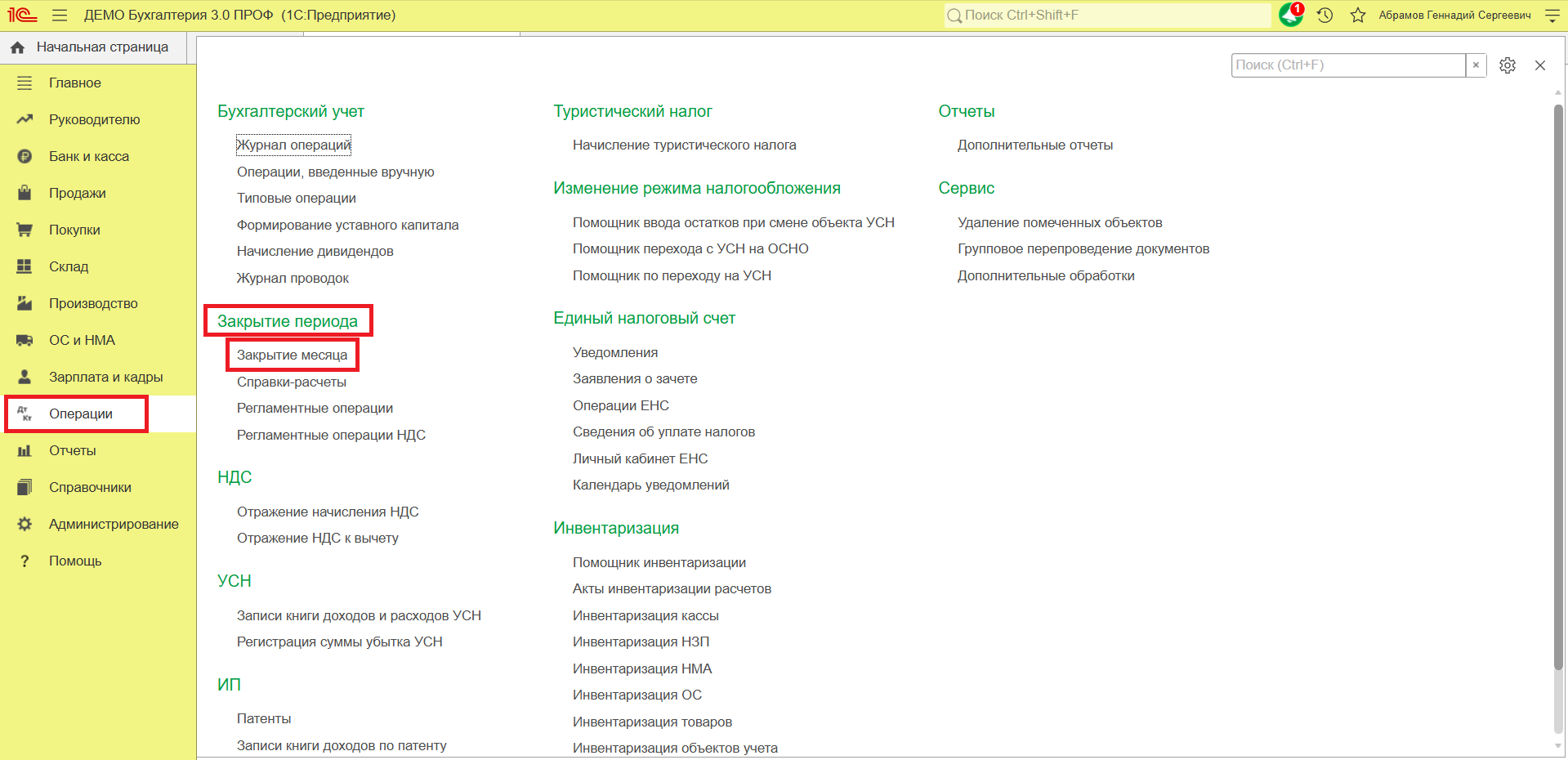Viewport: 1568px width, 760px height.
Task: Open Формирование уставного капитала
Action: [x=347, y=225]
